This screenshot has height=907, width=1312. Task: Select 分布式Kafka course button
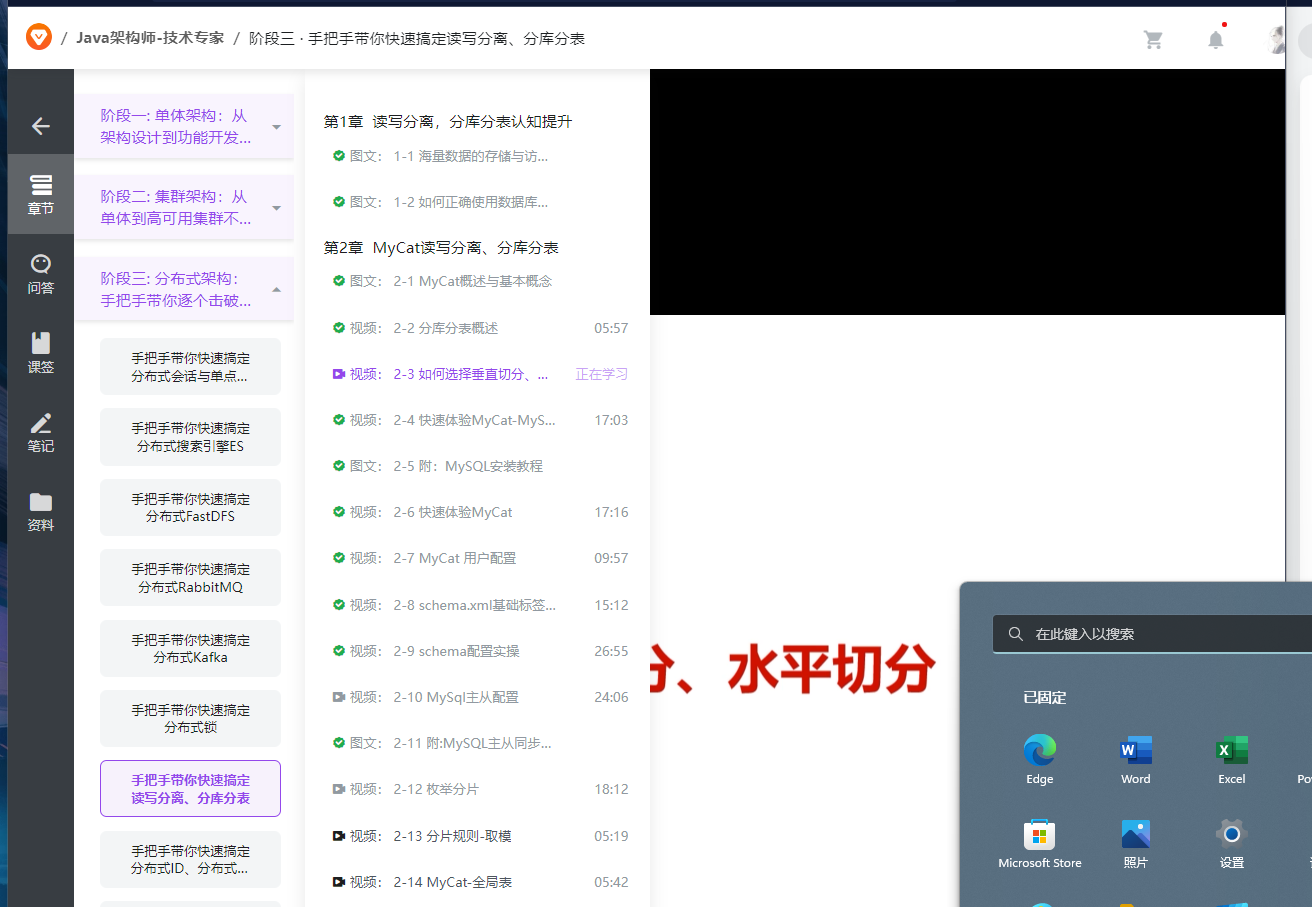(x=190, y=648)
